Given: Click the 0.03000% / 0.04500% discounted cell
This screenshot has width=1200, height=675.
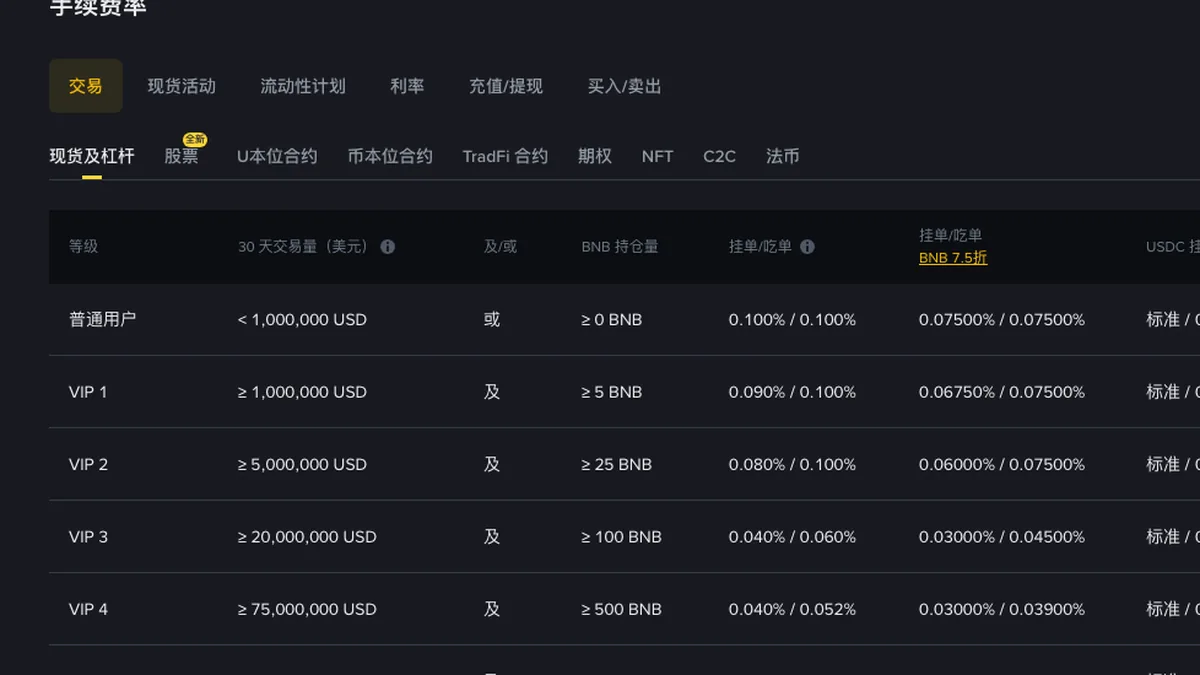Looking at the screenshot, I should point(1002,537).
